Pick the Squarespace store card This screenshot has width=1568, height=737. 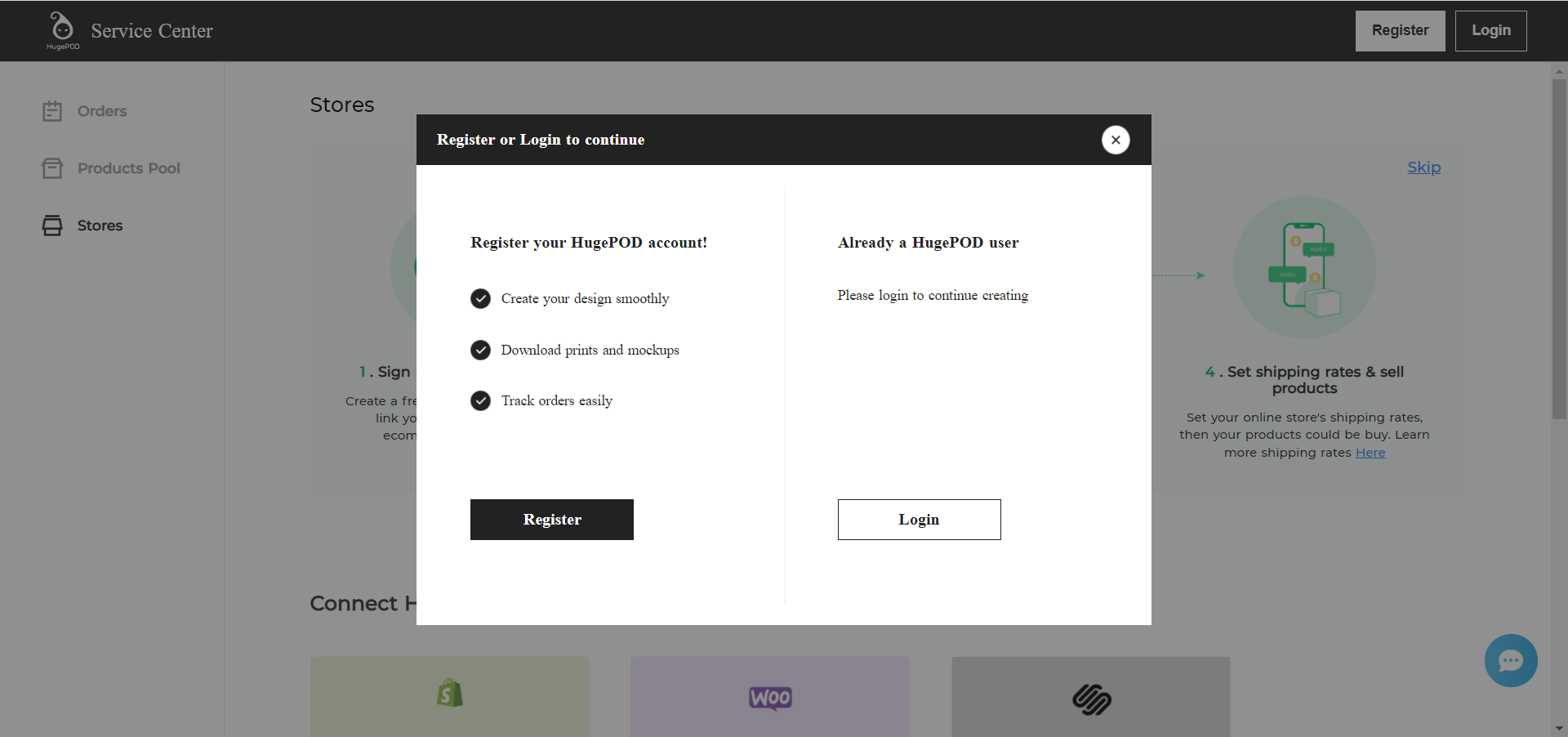coord(1091,696)
